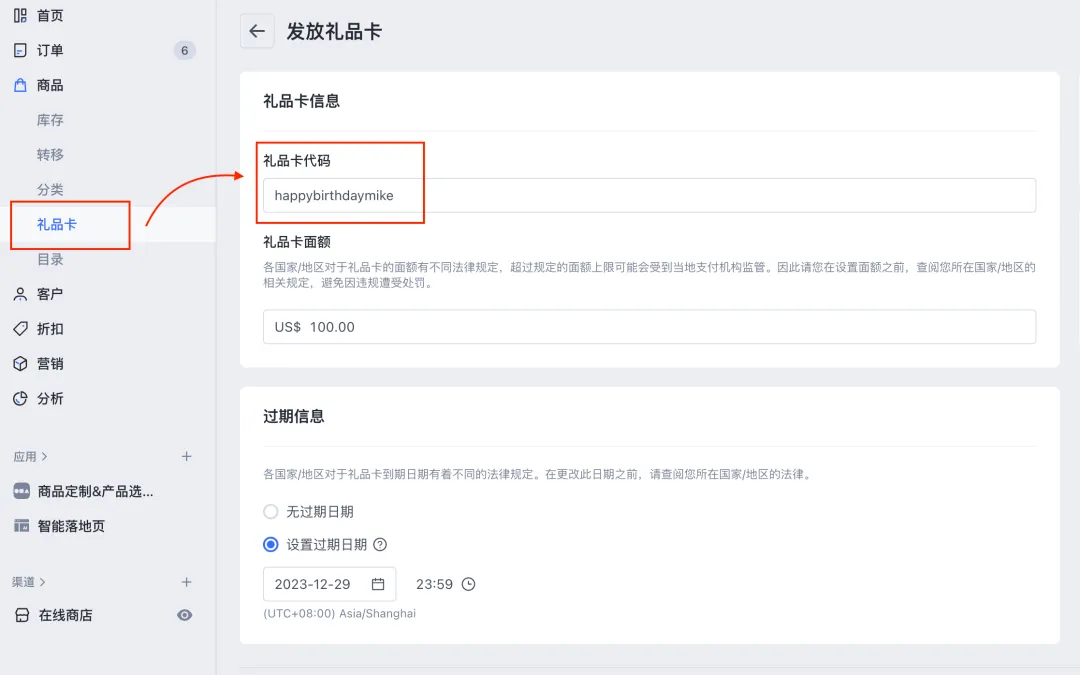The image size is (1080, 675).
Task: Preview online store via eye icon
Action: [x=185, y=615]
